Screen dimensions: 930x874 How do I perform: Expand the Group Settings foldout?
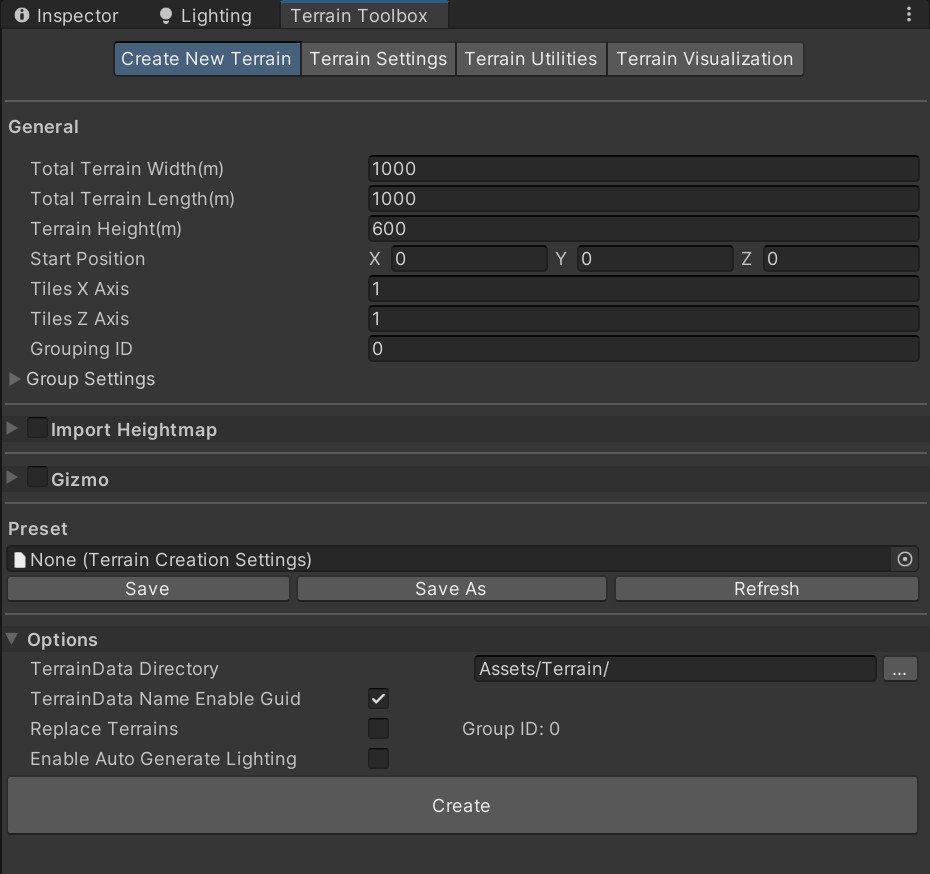15,379
